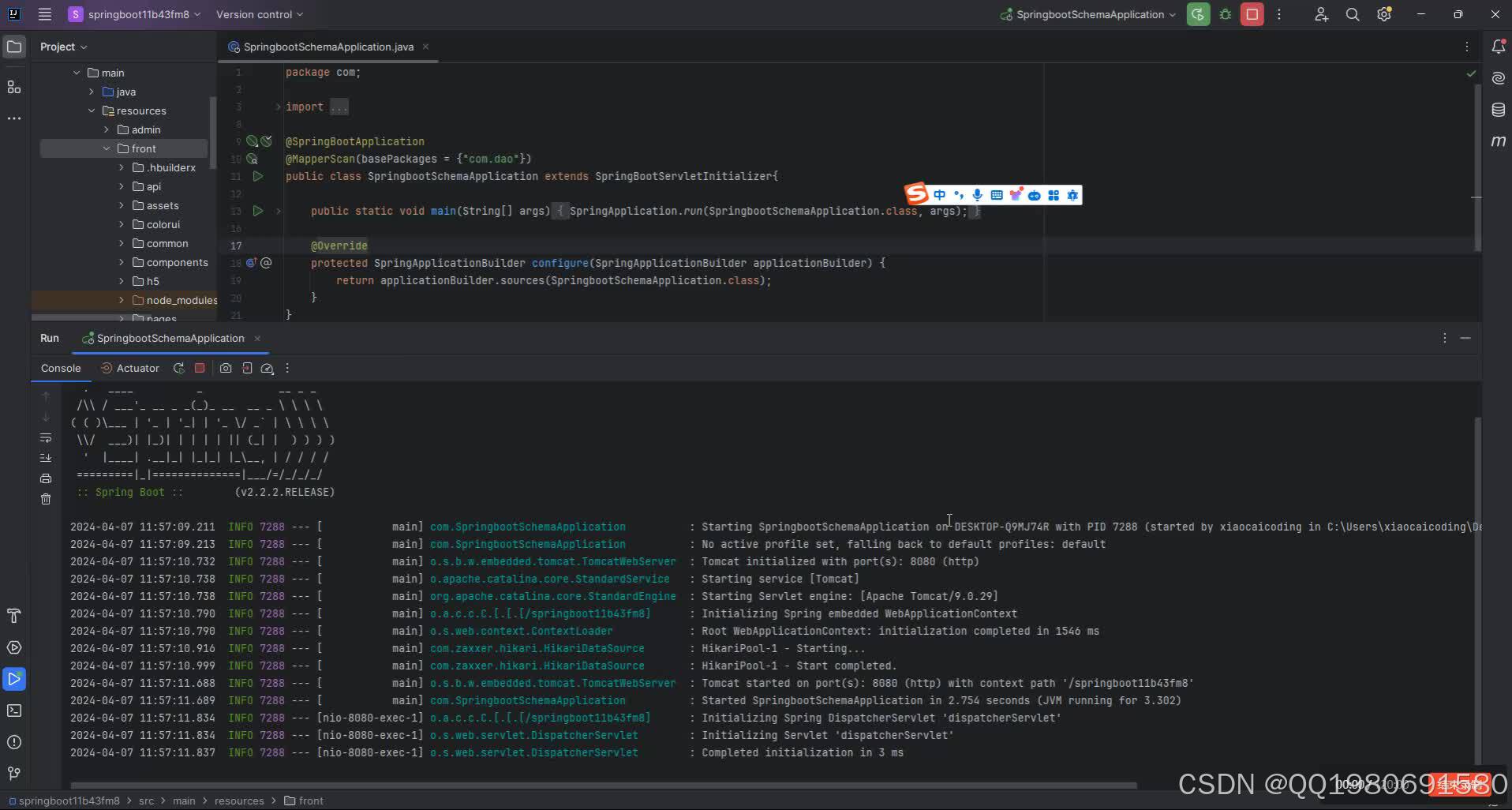Click editor vertical scrollbar

(x=1477, y=167)
